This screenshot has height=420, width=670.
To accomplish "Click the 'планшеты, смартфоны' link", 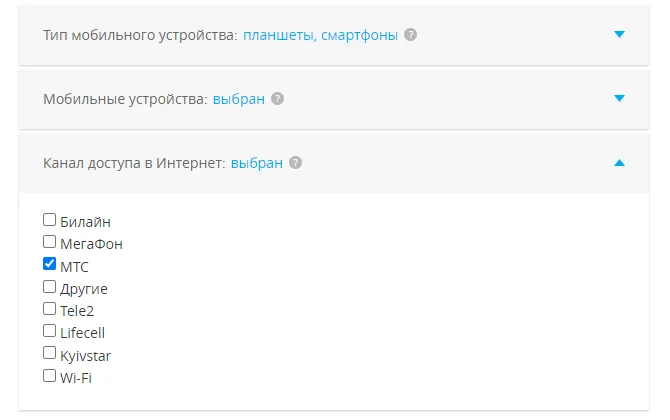I will 320,35.
